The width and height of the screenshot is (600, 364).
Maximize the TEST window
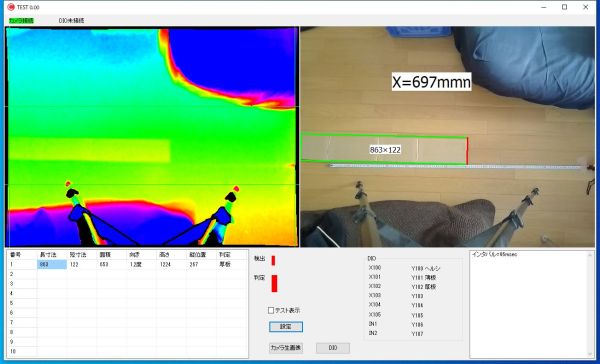(564, 7)
